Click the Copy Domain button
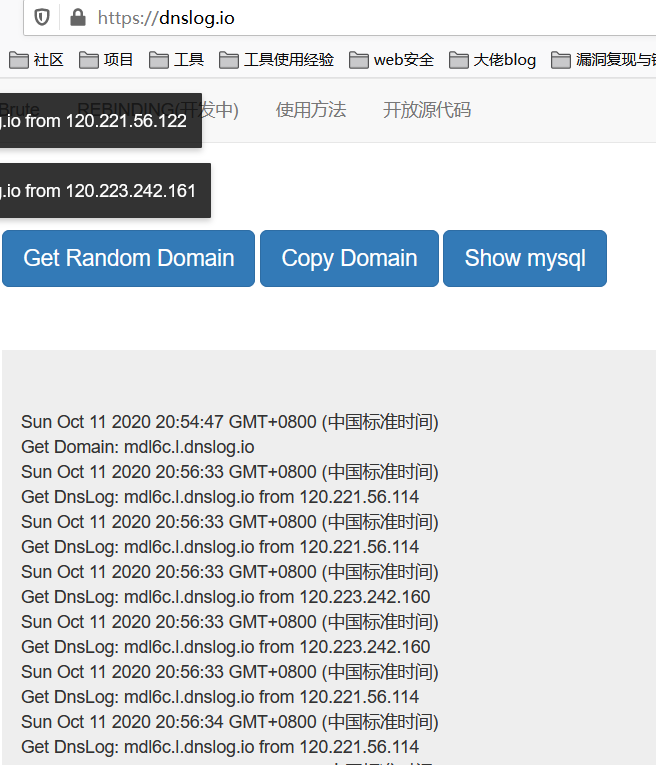The width and height of the screenshot is (656, 765). 349,259
